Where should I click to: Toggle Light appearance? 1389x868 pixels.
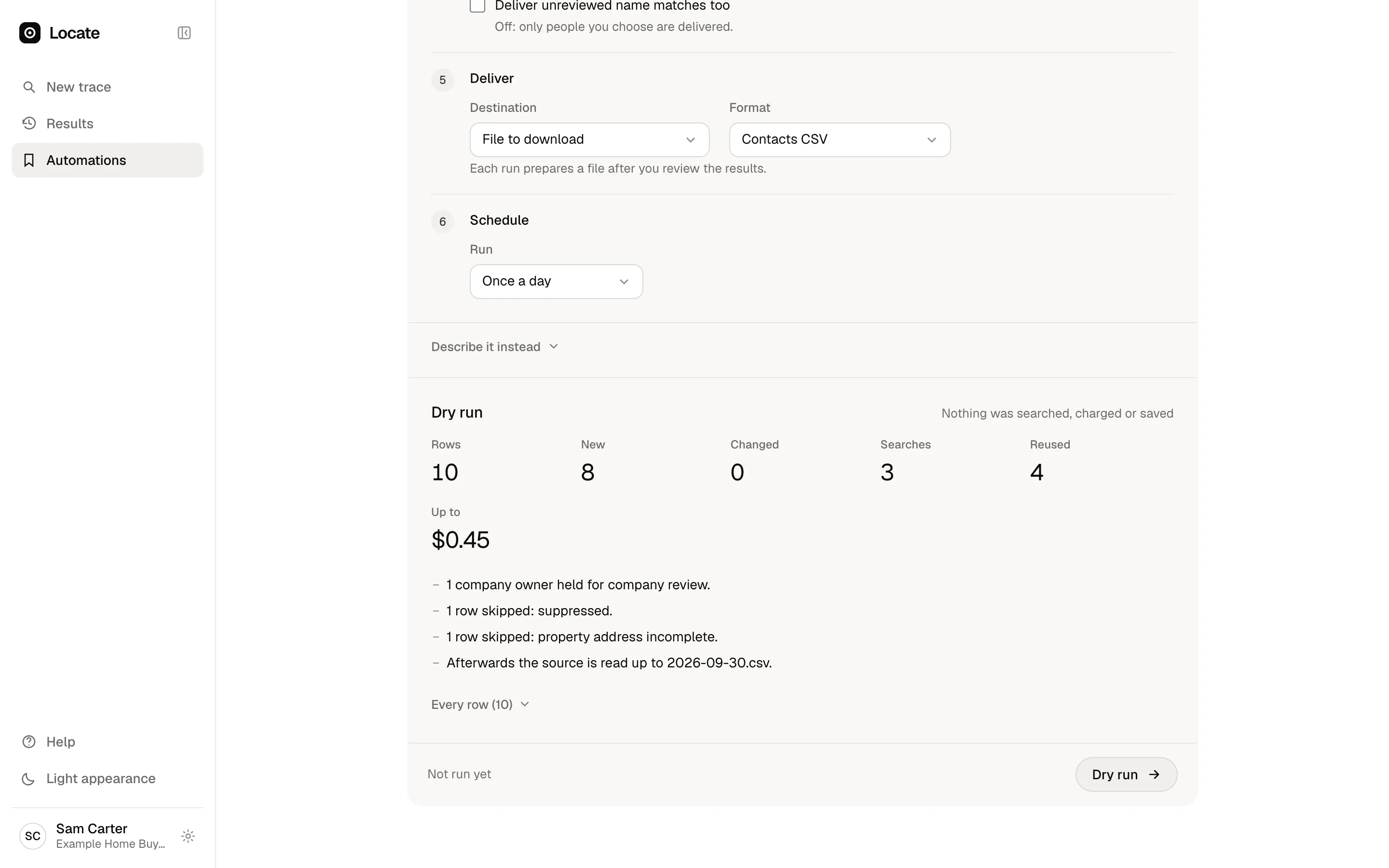[x=108, y=778]
